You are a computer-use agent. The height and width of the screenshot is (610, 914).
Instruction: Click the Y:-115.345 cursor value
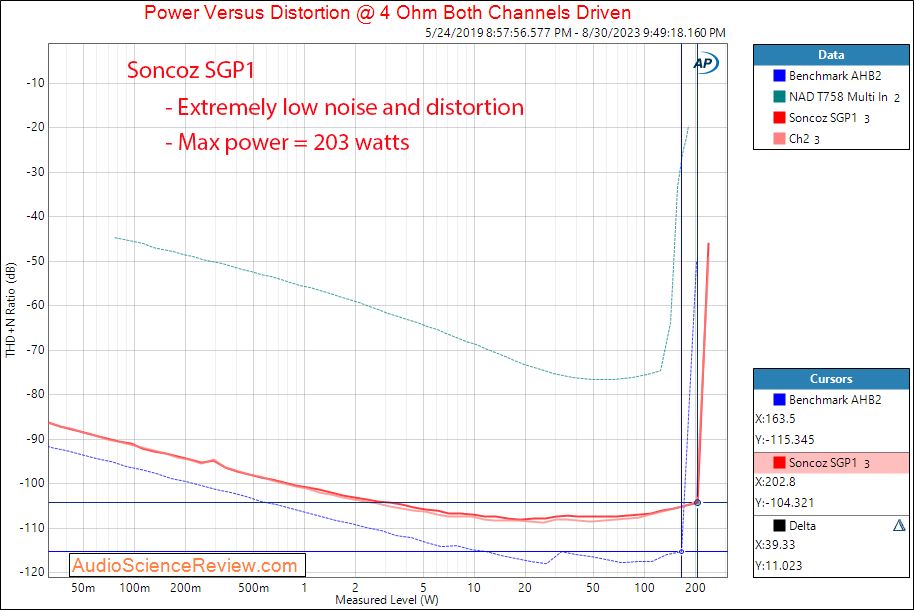785,440
